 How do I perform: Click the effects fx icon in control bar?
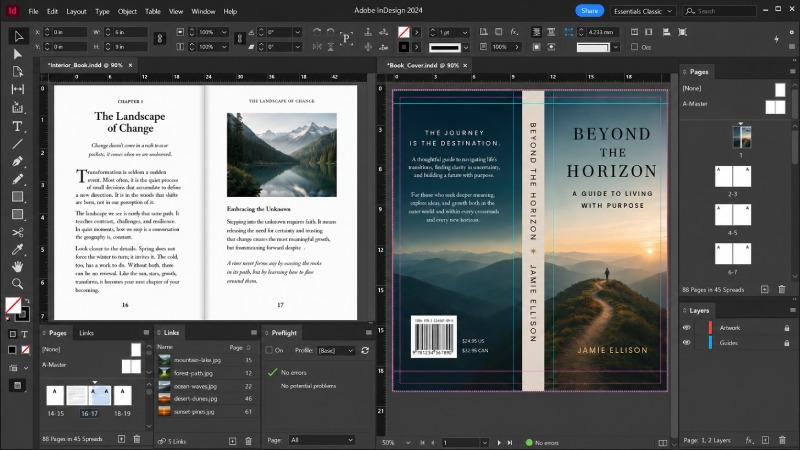[x=514, y=32]
